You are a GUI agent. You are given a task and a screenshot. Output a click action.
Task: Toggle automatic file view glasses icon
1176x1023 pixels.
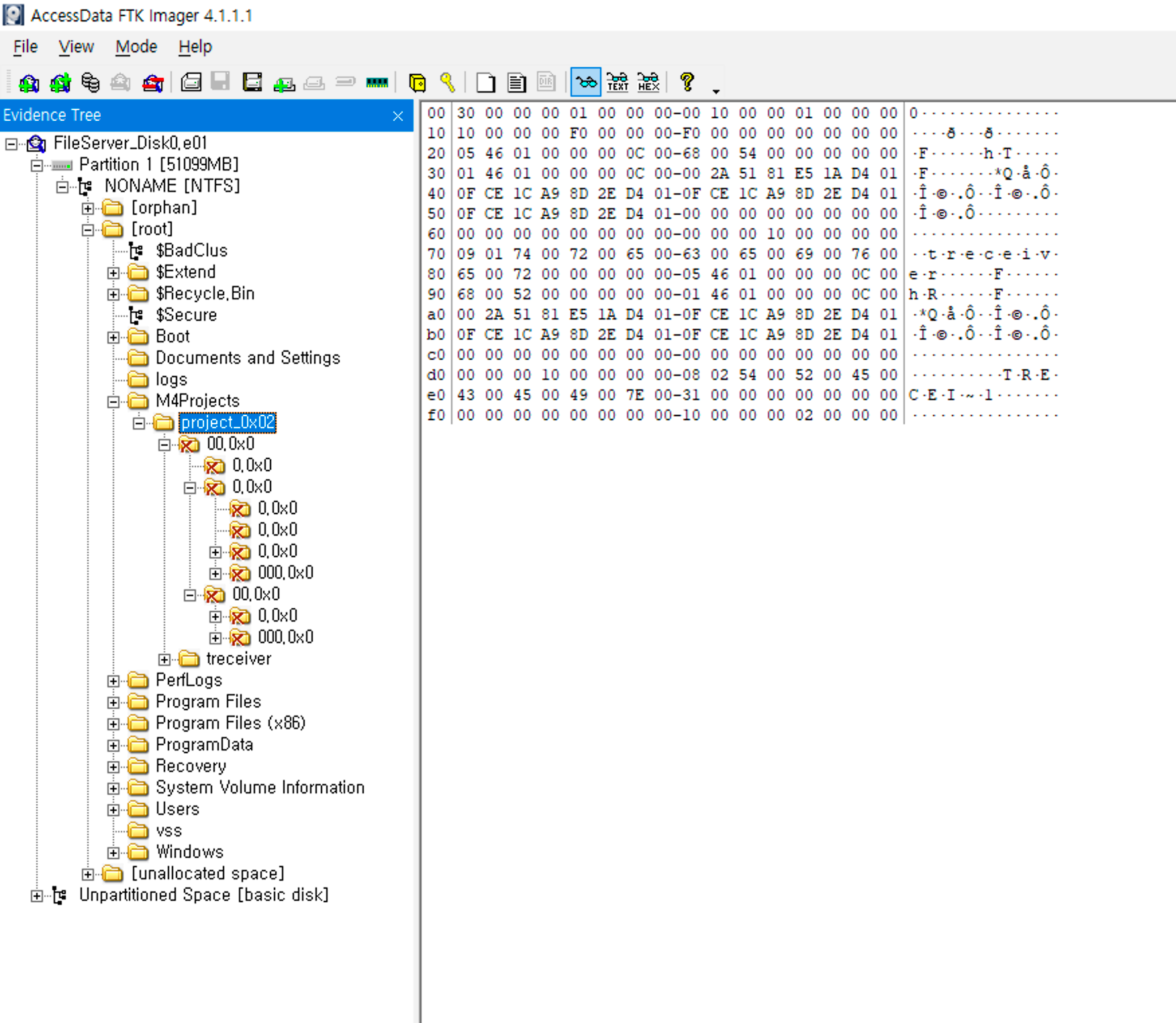(x=586, y=83)
